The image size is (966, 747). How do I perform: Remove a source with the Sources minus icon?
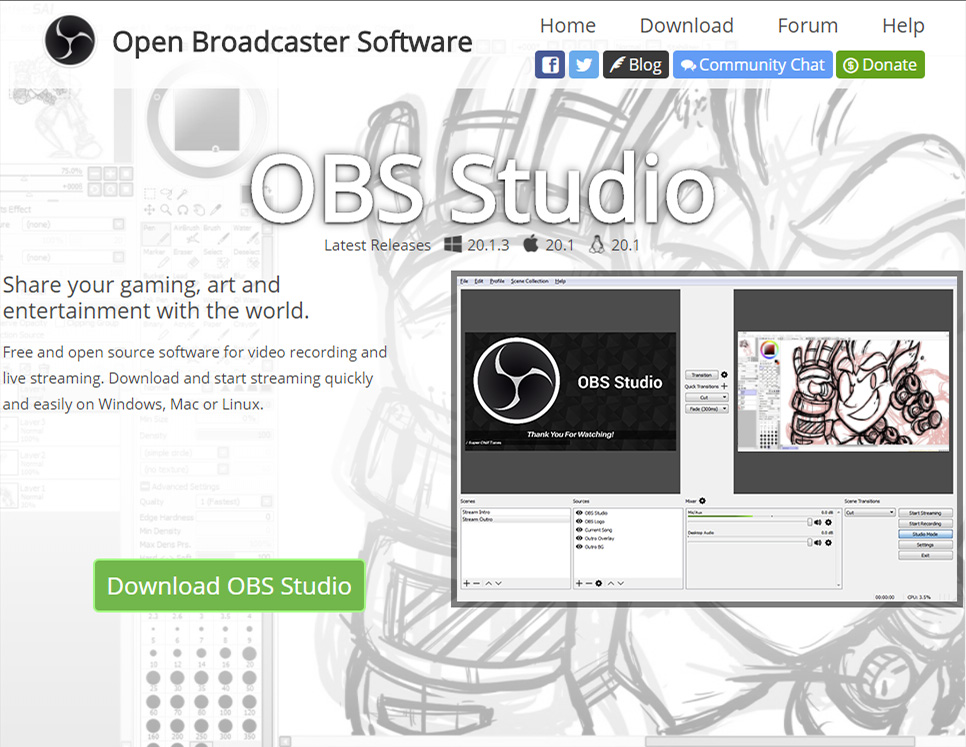pos(588,583)
